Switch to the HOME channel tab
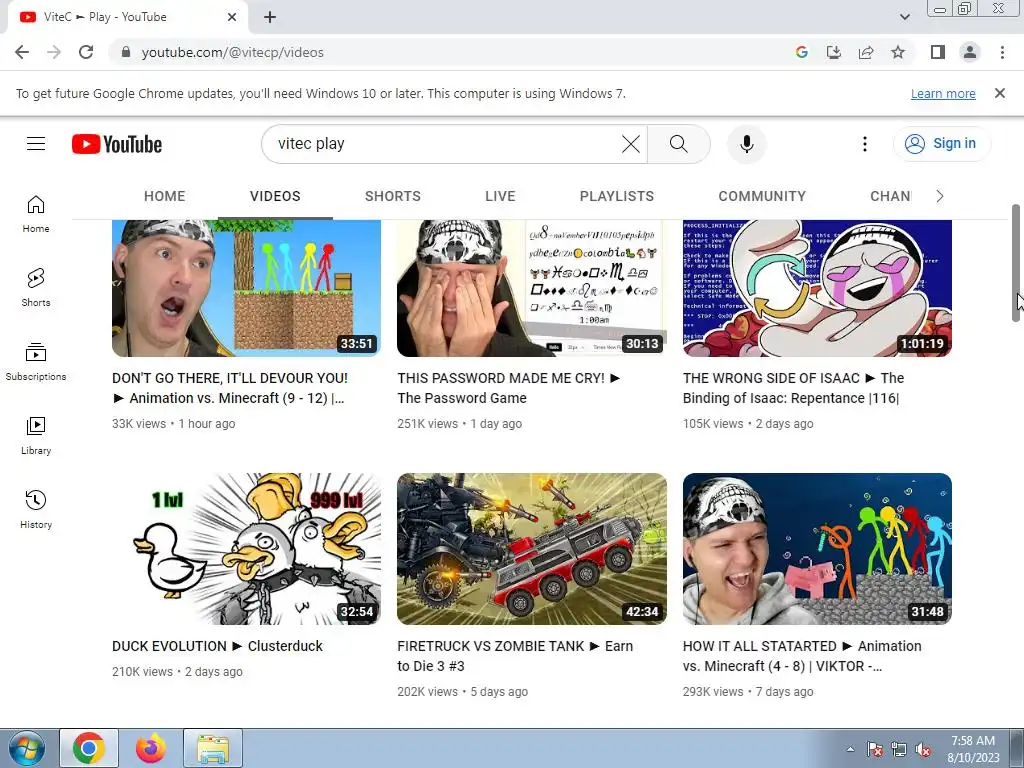The width and height of the screenshot is (1024, 768). click(x=165, y=196)
